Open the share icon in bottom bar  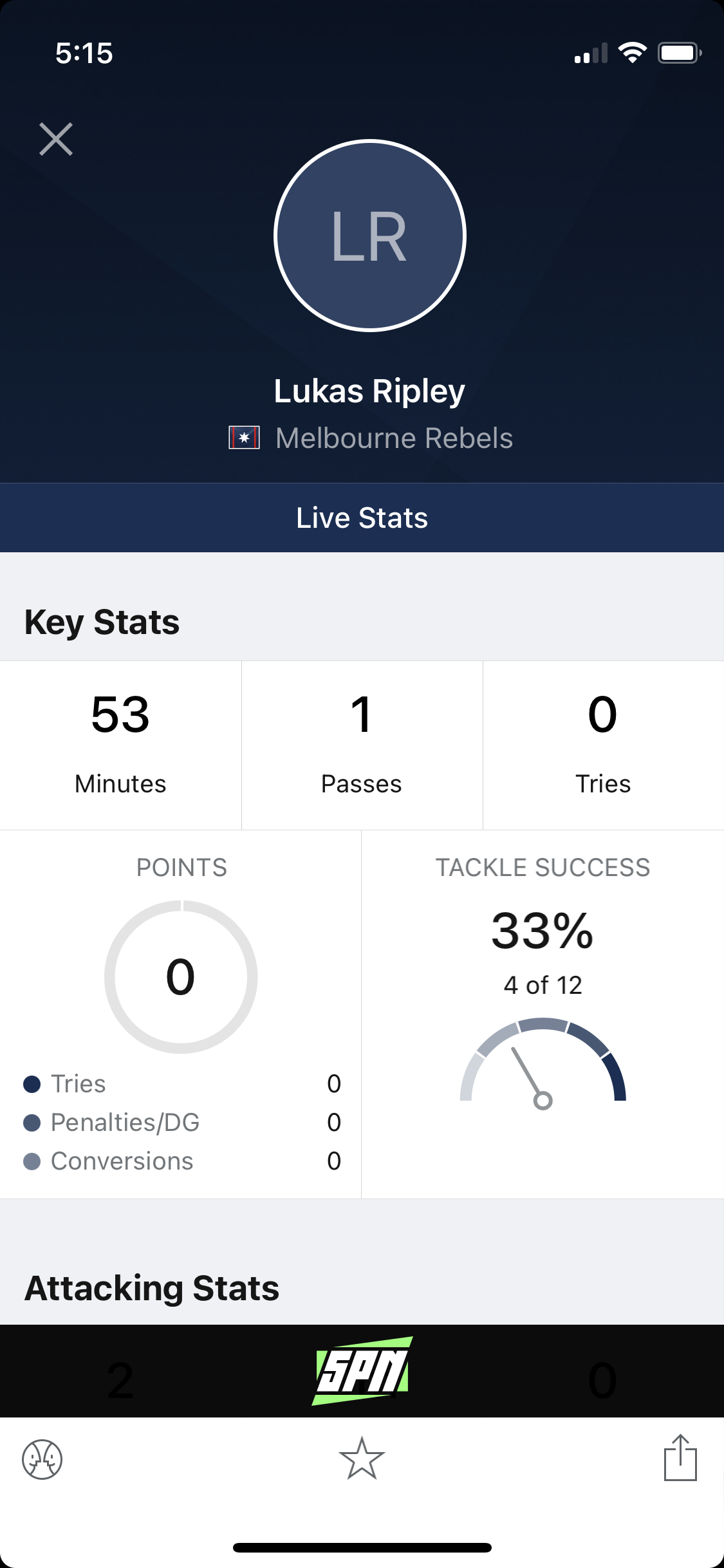click(680, 1457)
